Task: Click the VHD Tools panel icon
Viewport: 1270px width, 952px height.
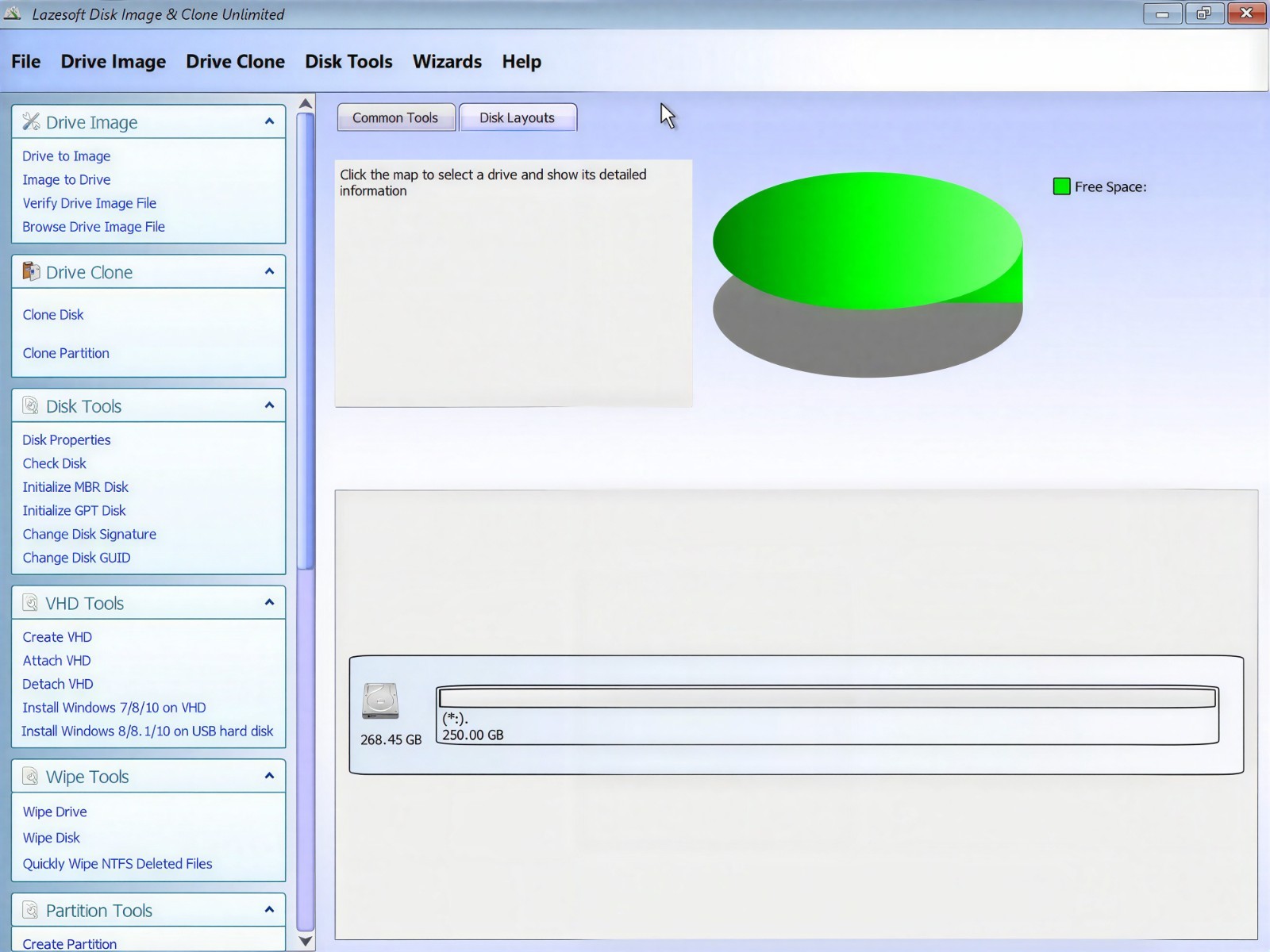Action: (x=31, y=603)
